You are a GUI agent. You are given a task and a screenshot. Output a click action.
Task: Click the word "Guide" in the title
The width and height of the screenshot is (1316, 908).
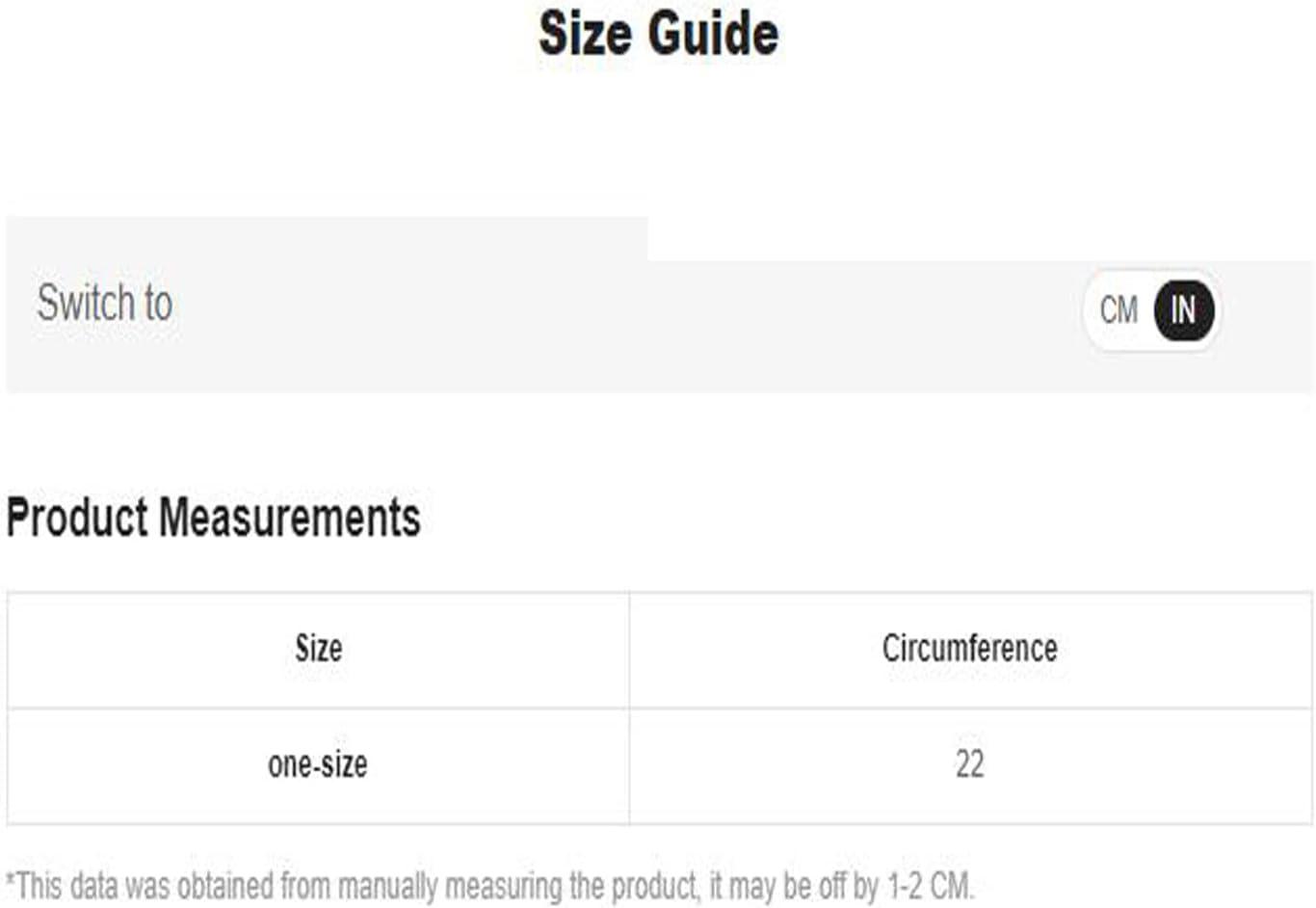[x=713, y=34]
